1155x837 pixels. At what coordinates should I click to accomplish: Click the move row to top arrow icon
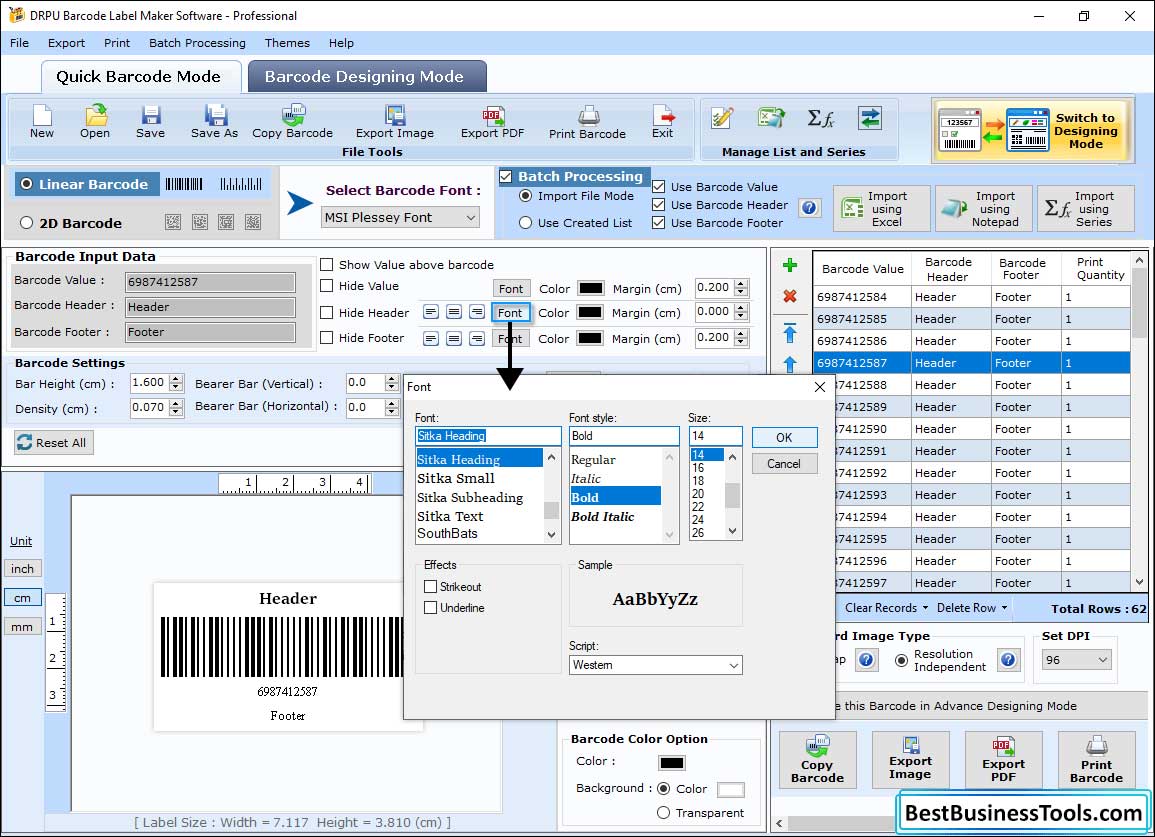click(790, 333)
